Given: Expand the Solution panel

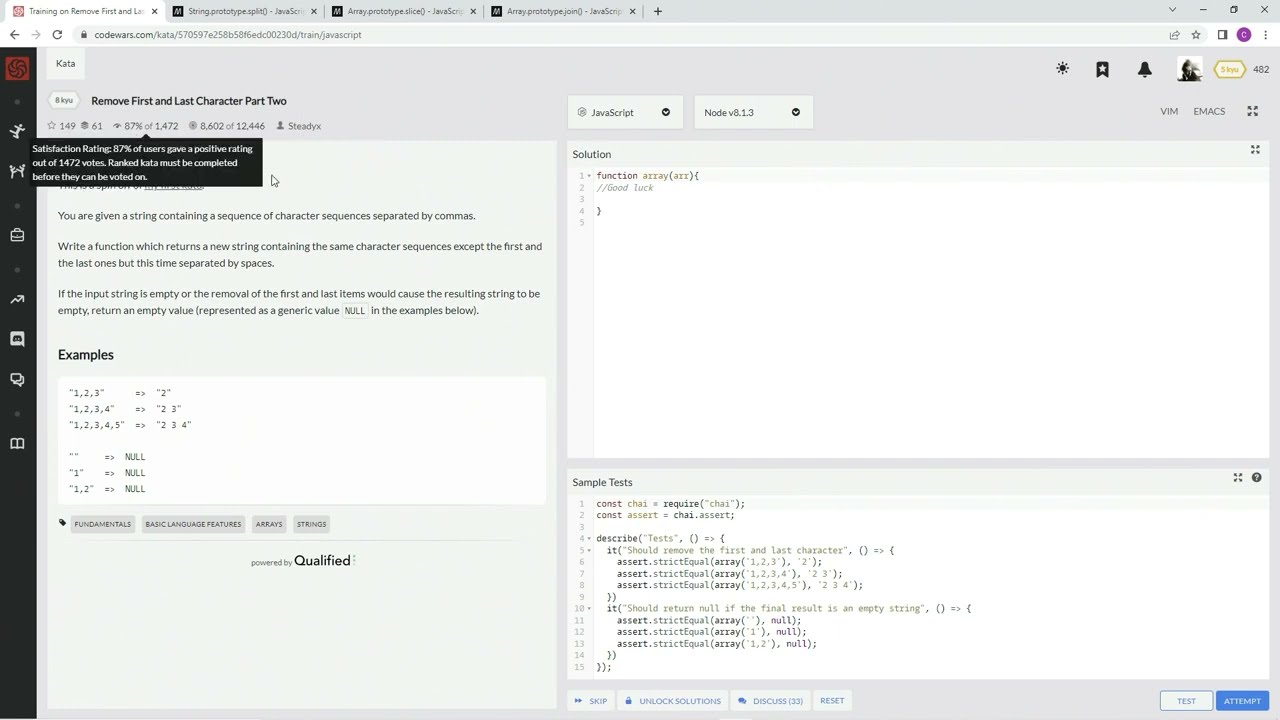Looking at the screenshot, I should pos(1255,150).
